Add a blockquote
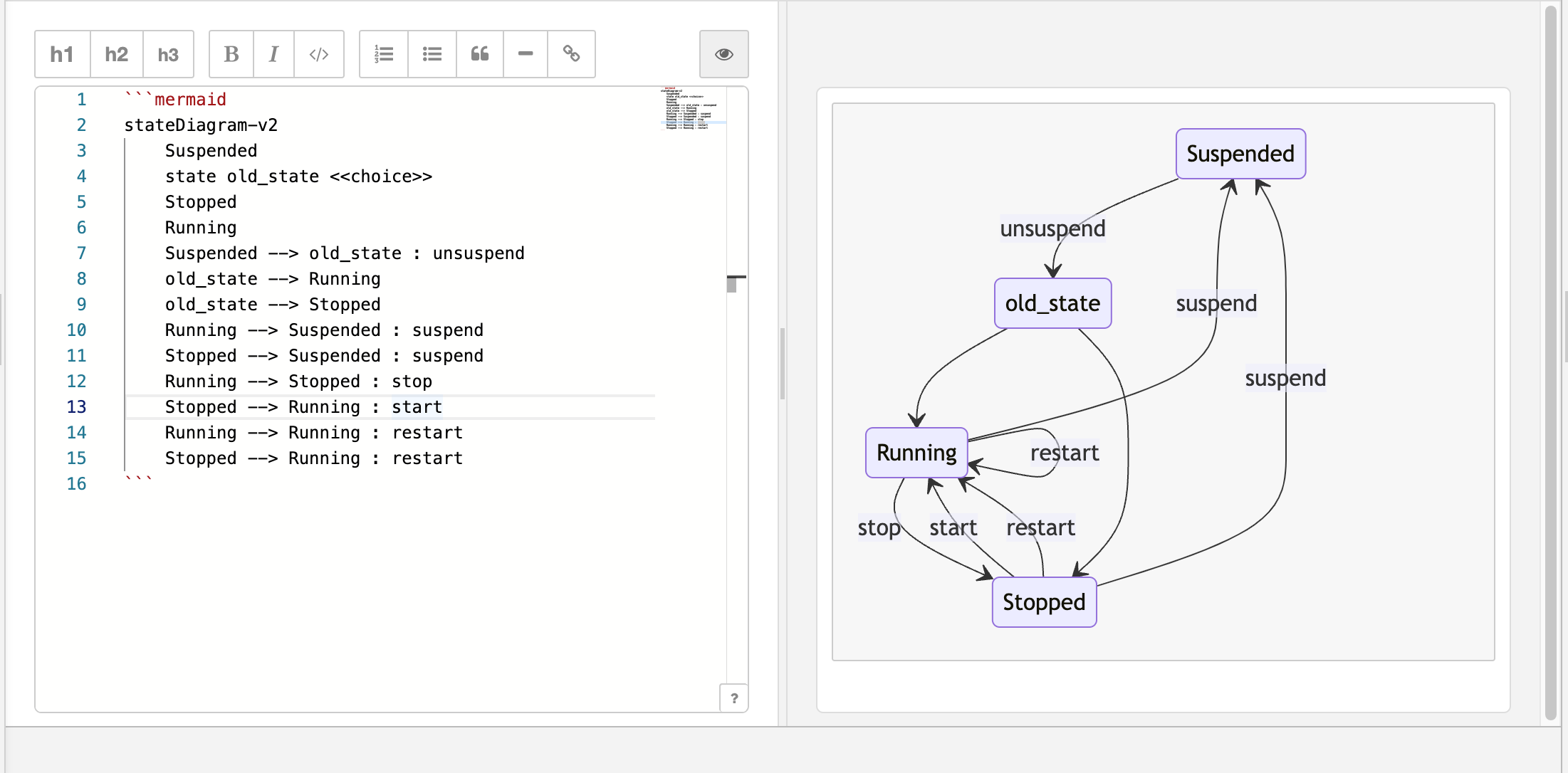This screenshot has height=773, width=1568. point(480,54)
